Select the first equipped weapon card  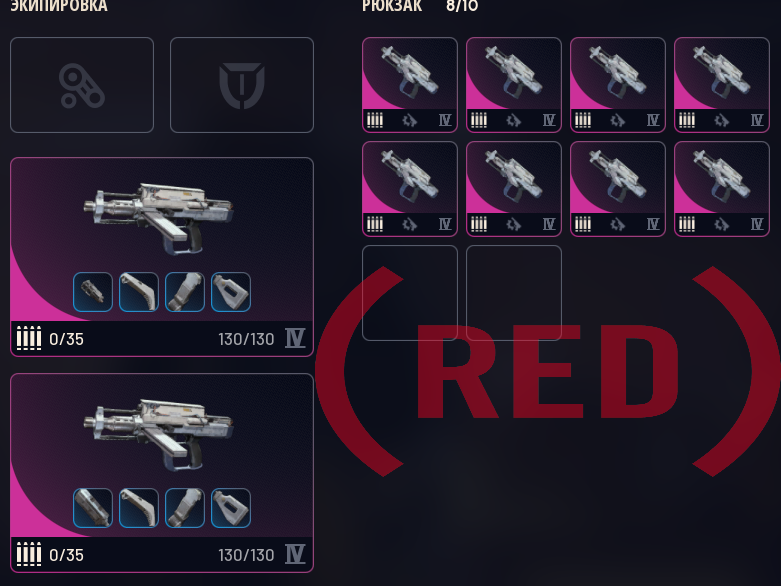(x=162, y=257)
